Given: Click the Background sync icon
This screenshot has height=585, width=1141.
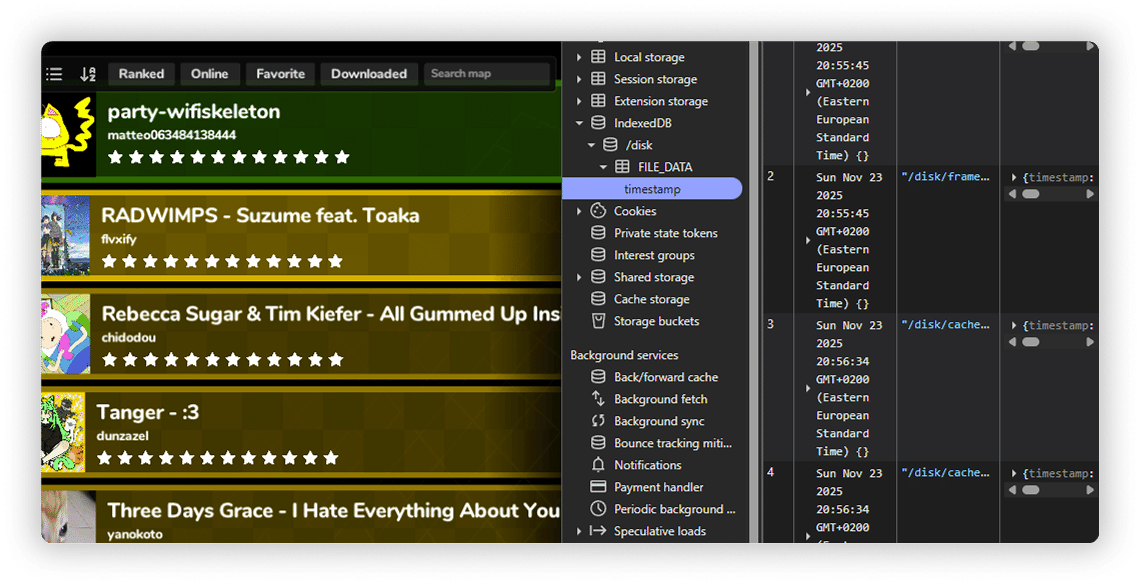Looking at the screenshot, I should coord(598,421).
